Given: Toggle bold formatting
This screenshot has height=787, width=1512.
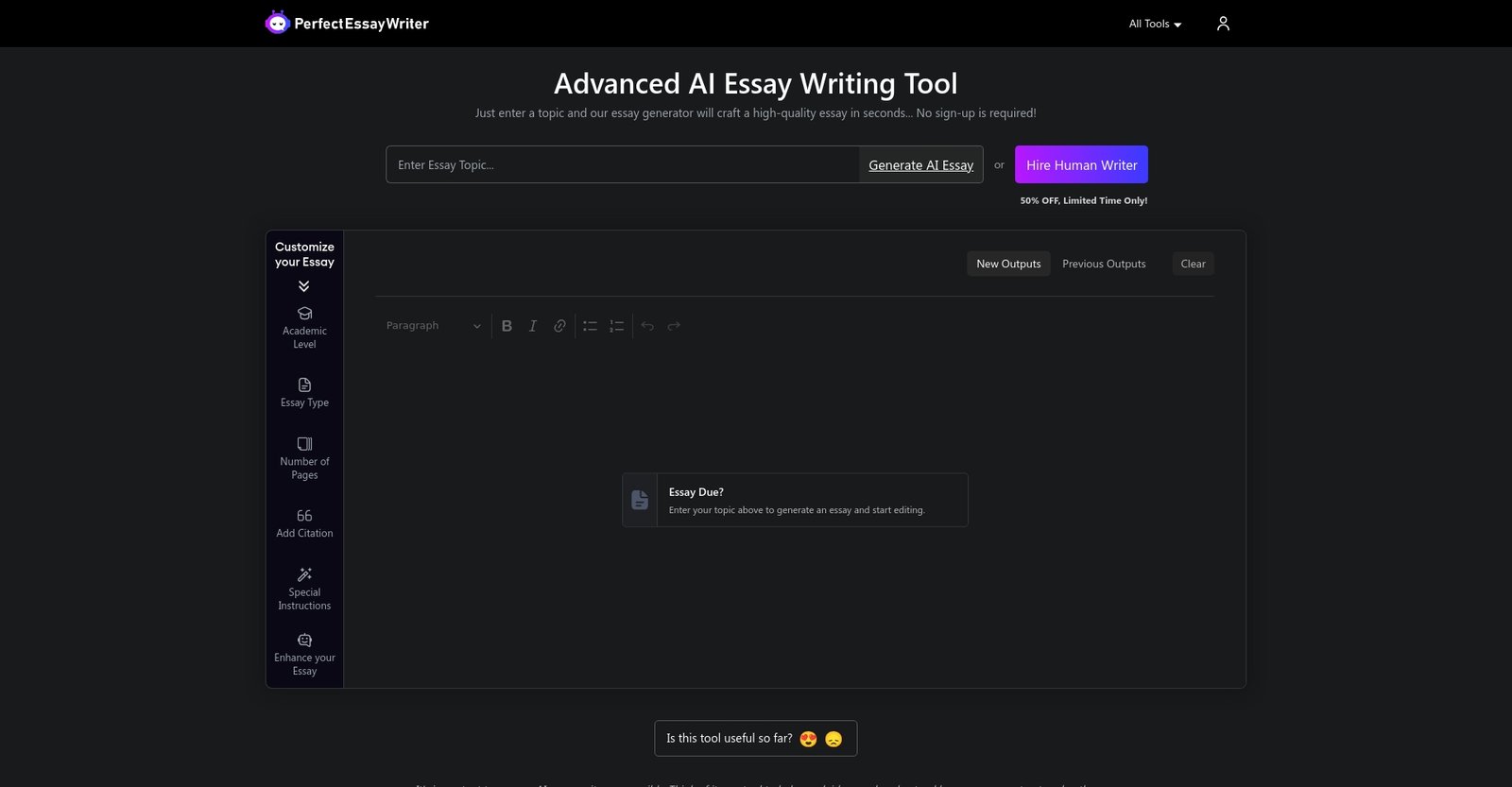Looking at the screenshot, I should pos(507,326).
